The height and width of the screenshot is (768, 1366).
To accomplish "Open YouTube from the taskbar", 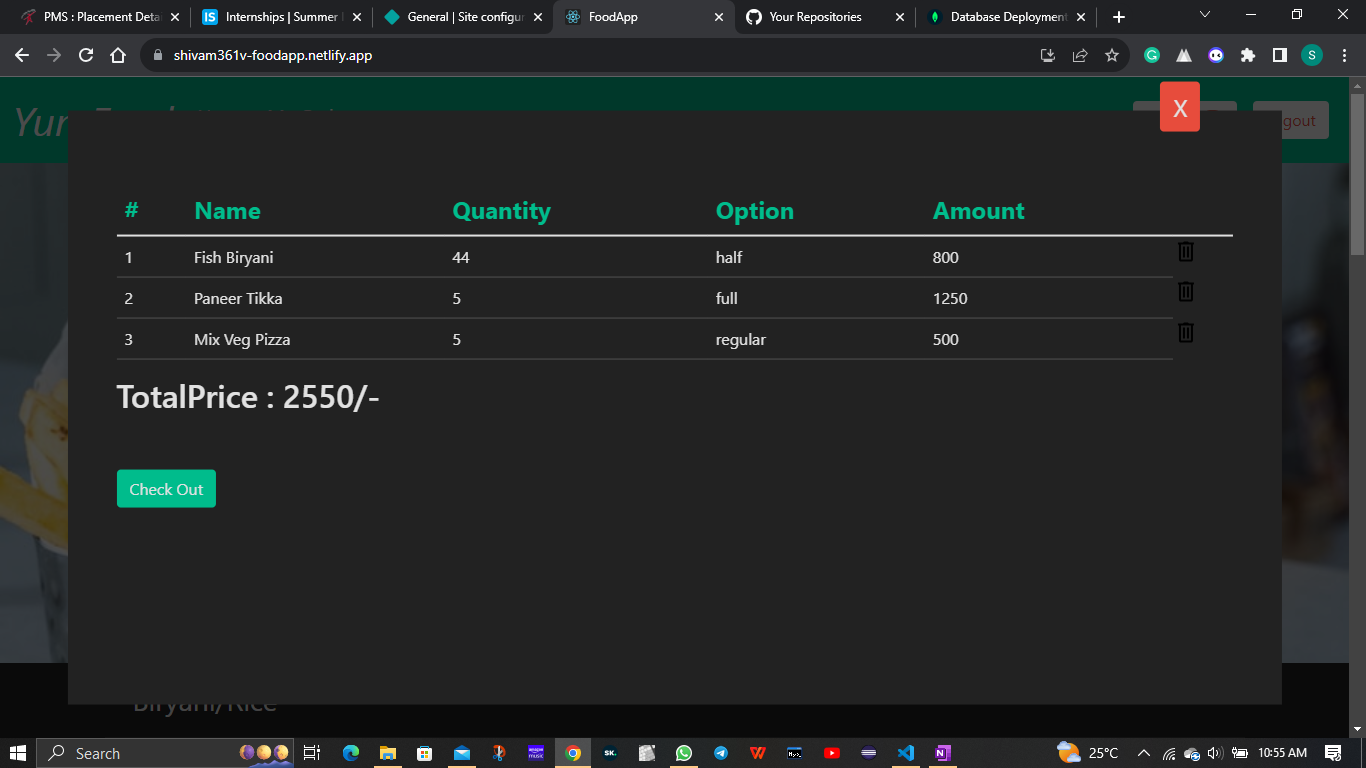I will pyautogui.click(x=831, y=753).
